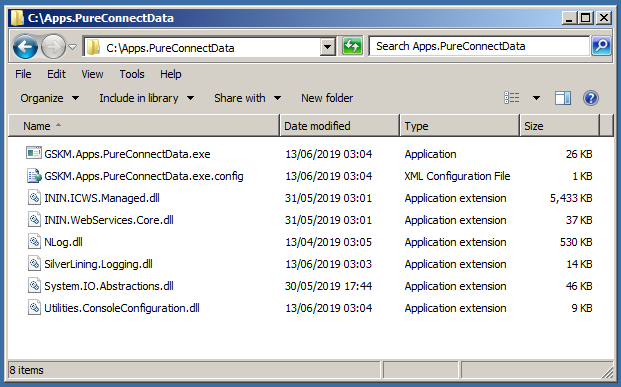
Task: Click the GSKM.Apps.PureConnectData.exe application icon
Action: click(34, 153)
